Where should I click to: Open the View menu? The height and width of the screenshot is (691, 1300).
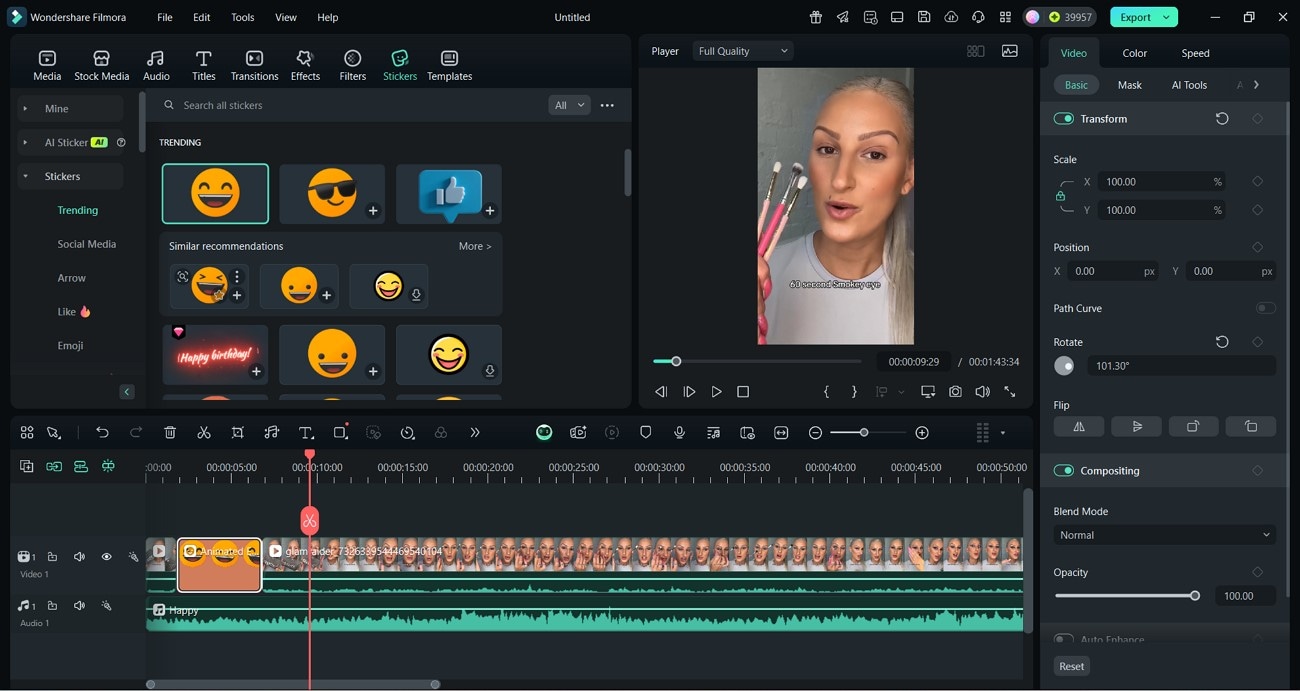click(286, 17)
